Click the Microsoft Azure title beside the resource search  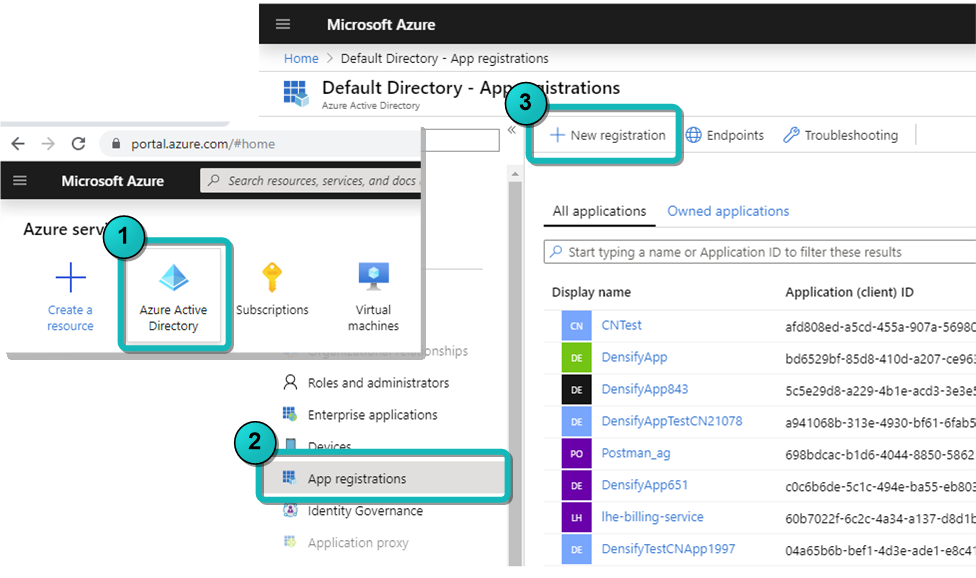(x=113, y=180)
